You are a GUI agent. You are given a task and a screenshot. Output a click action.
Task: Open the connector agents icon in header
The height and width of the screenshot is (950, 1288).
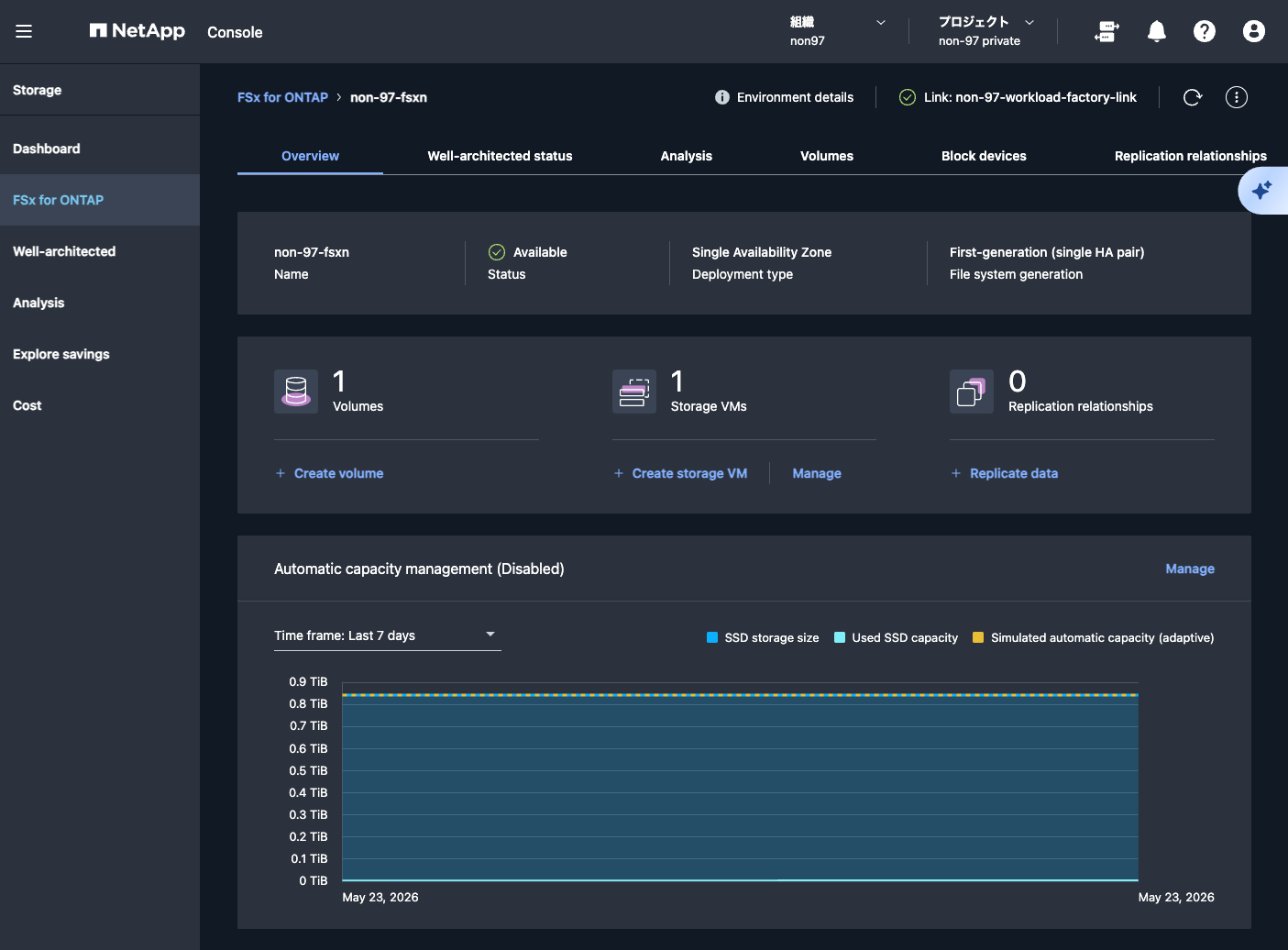1107,31
